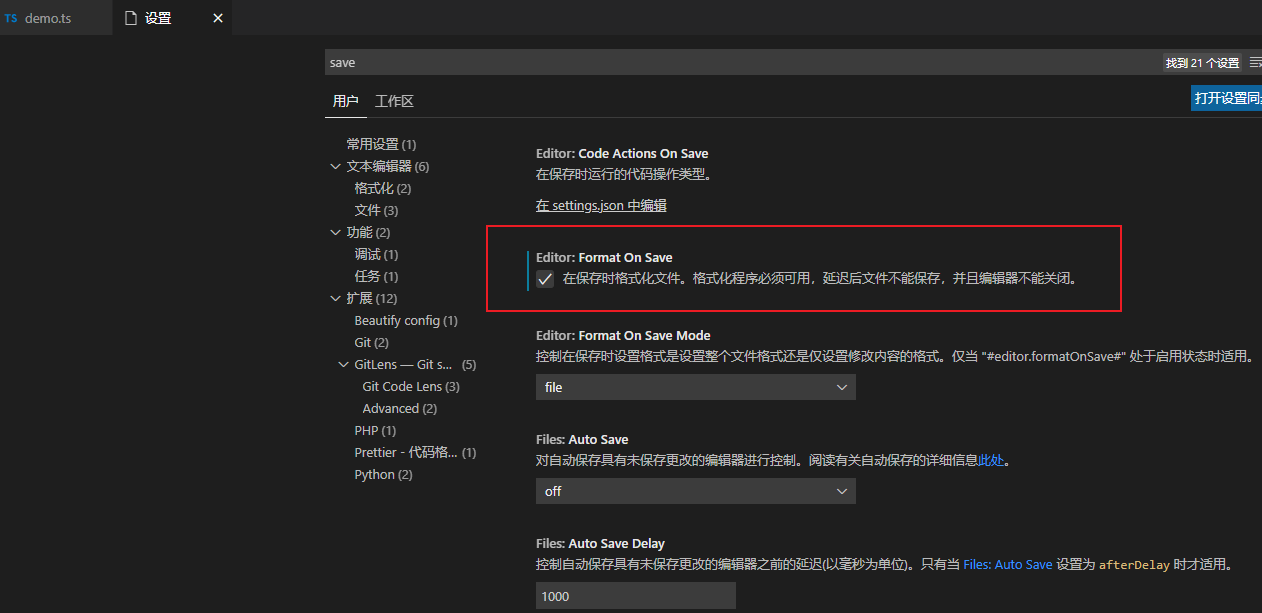Select 格式化 (2) in settings tree
This screenshot has width=1262, height=613.
coord(383,188)
